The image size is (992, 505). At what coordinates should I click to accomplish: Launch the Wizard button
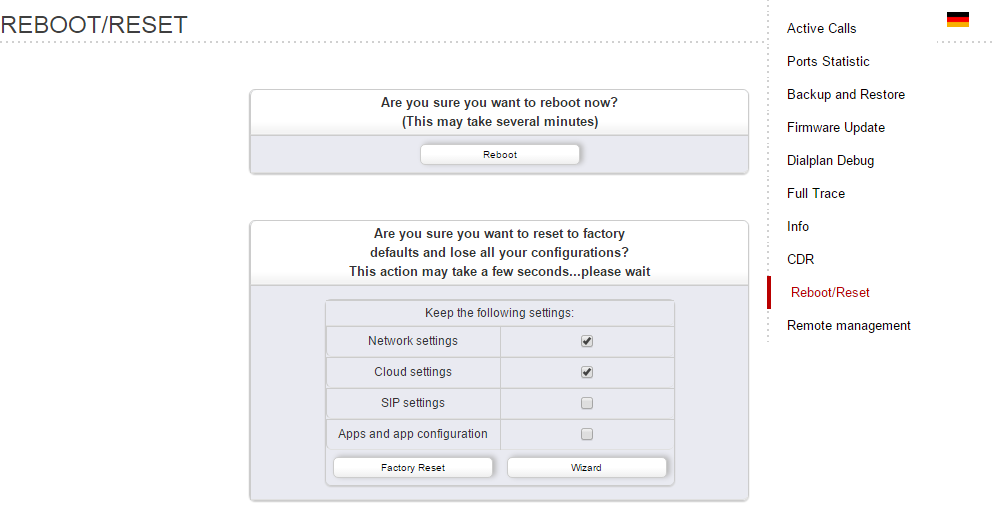pos(586,468)
